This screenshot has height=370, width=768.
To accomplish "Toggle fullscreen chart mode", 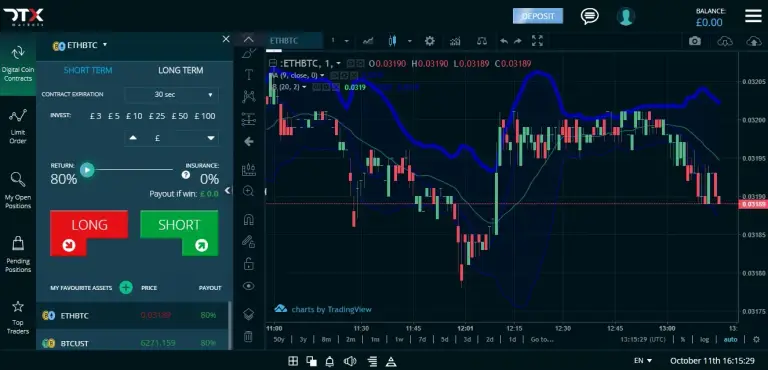I will coord(537,41).
